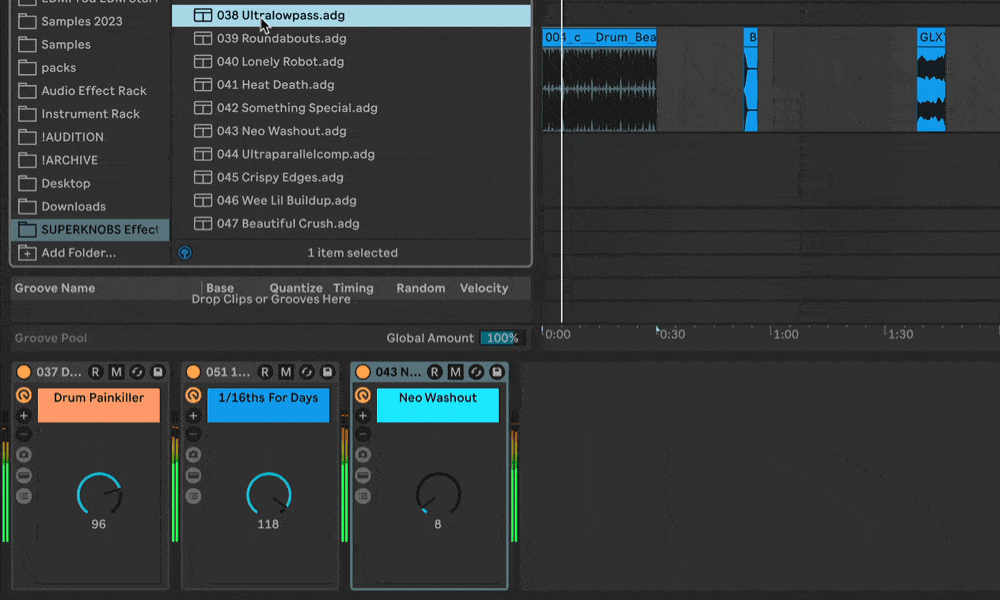Disable the 1/16ths For Days device
Viewport: 1000px width, 600px height.
193,372
